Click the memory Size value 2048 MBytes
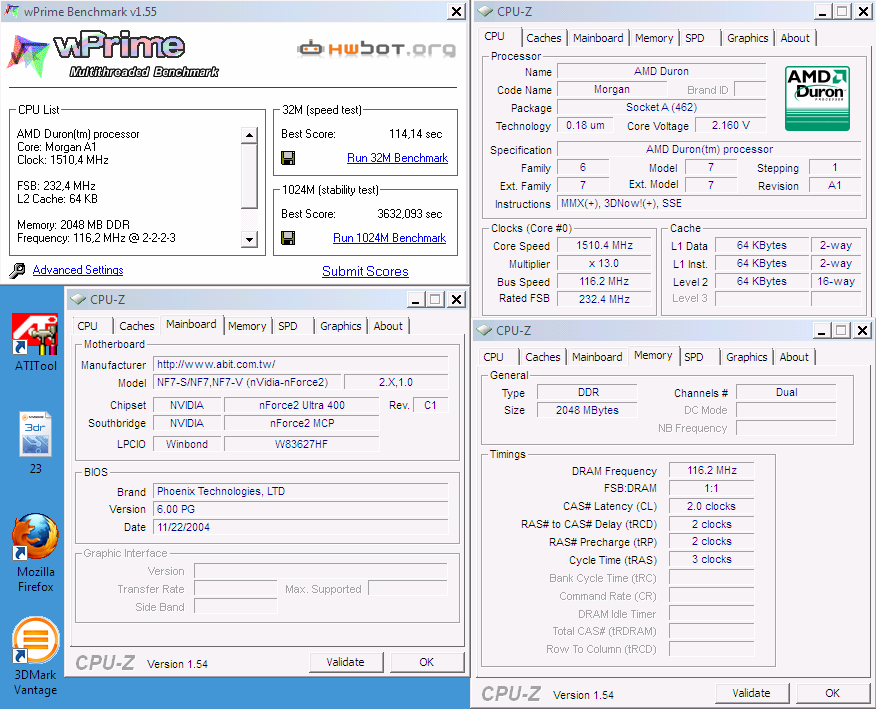Image resolution: width=876 pixels, height=709 pixels. pos(587,410)
